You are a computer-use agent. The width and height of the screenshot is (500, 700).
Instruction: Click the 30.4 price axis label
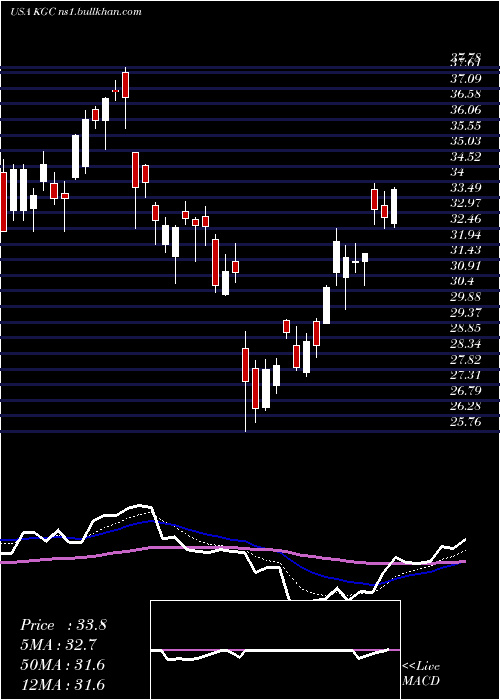(x=463, y=282)
